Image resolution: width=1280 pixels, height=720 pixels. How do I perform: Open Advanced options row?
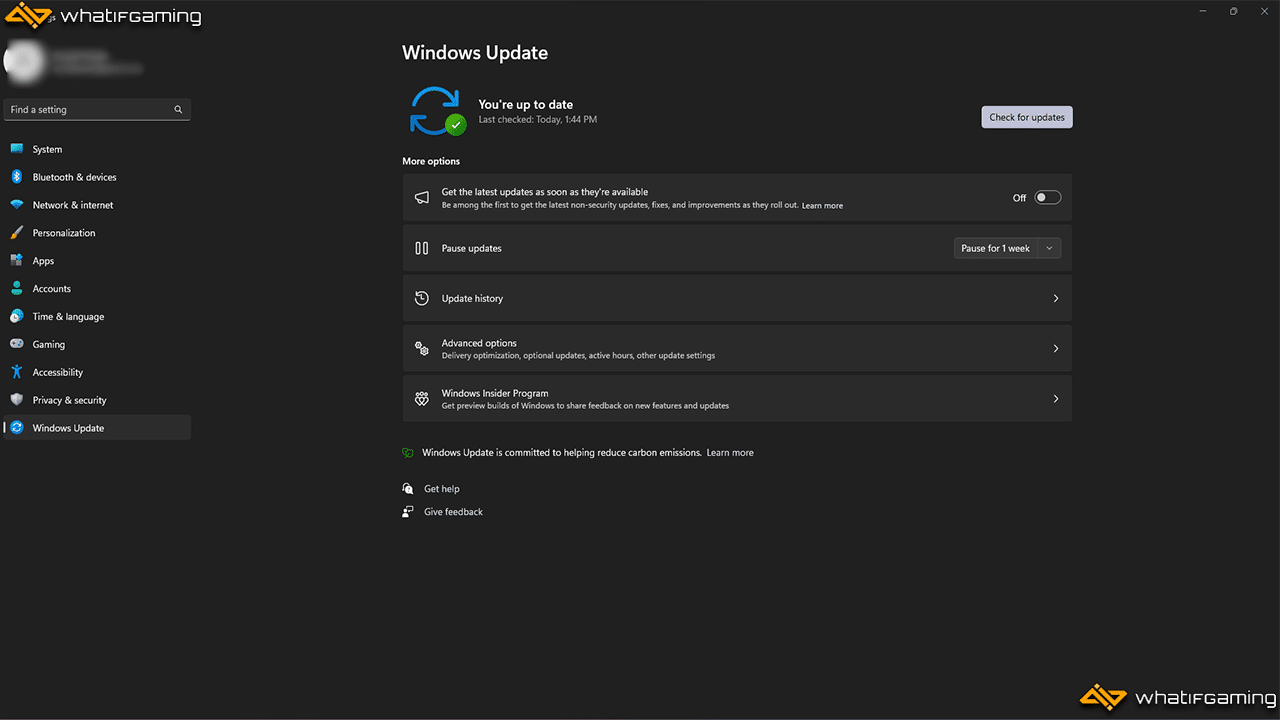click(737, 348)
